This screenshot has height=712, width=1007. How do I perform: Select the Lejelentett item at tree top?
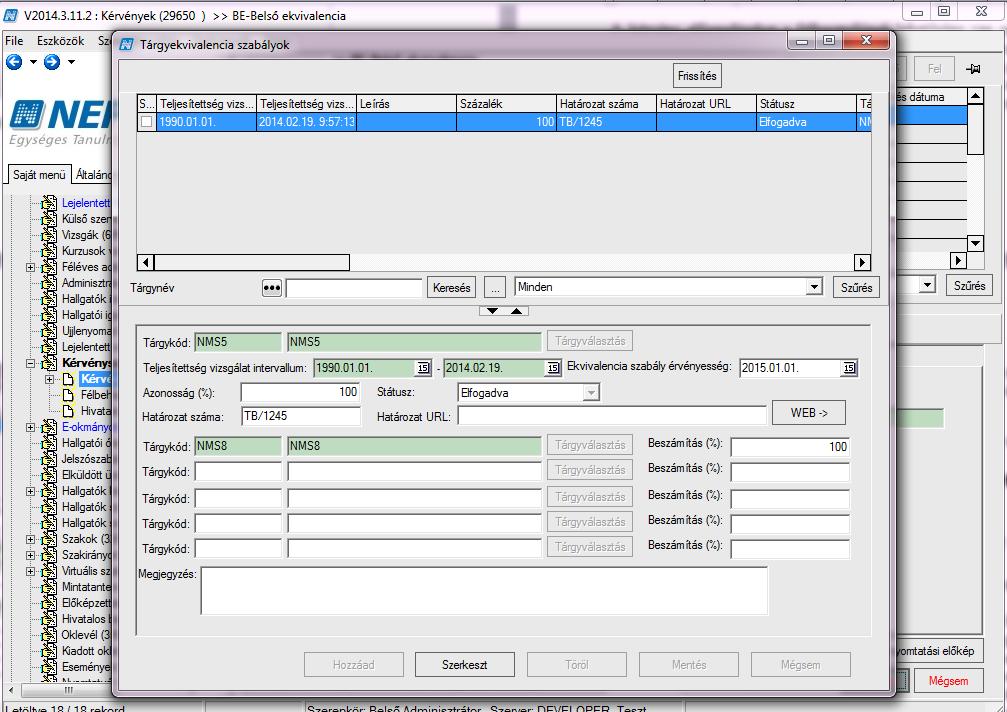click(86, 203)
